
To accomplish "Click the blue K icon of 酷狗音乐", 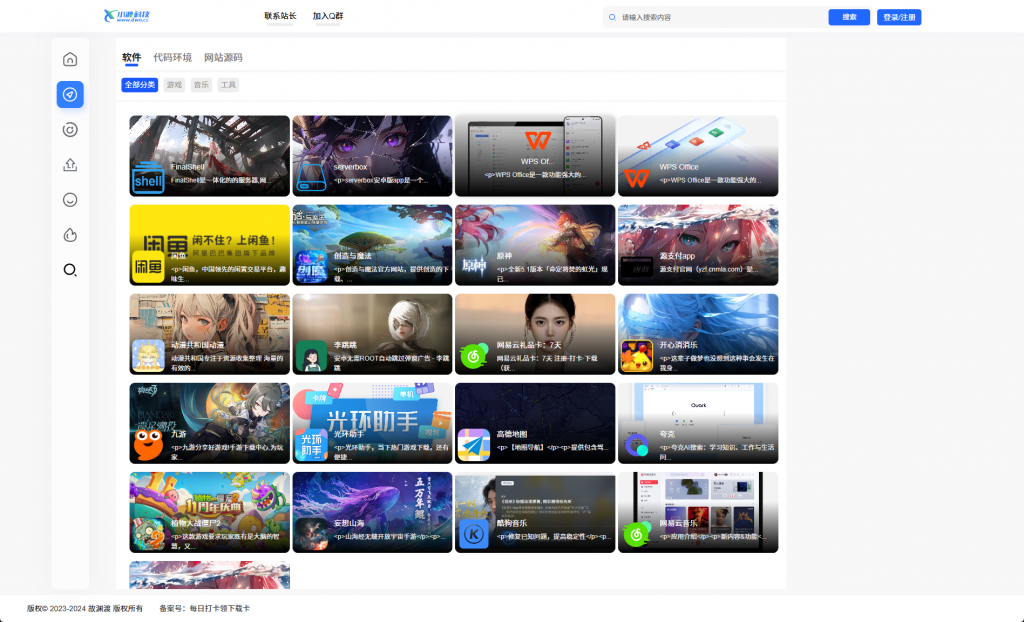I will click(474, 534).
